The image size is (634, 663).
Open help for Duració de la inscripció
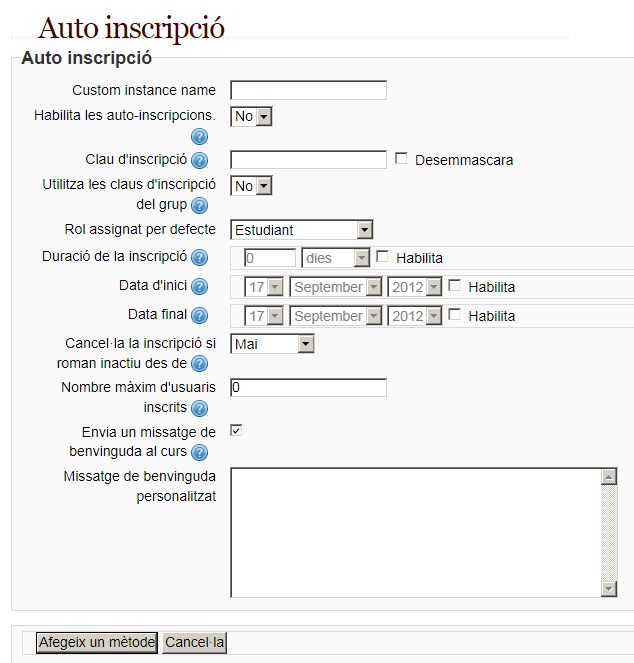pos(199,257)
